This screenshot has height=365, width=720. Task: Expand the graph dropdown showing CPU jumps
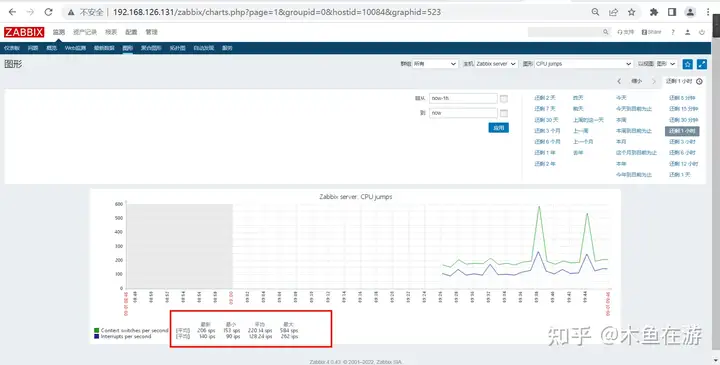point(584,64)
